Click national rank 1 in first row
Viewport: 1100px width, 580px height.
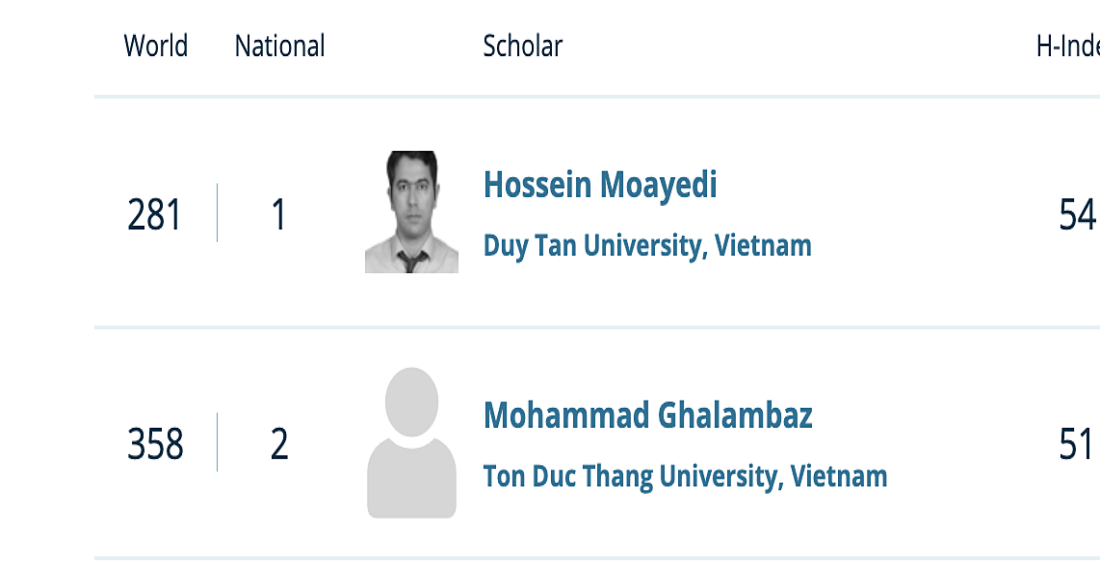pos(279,215)
